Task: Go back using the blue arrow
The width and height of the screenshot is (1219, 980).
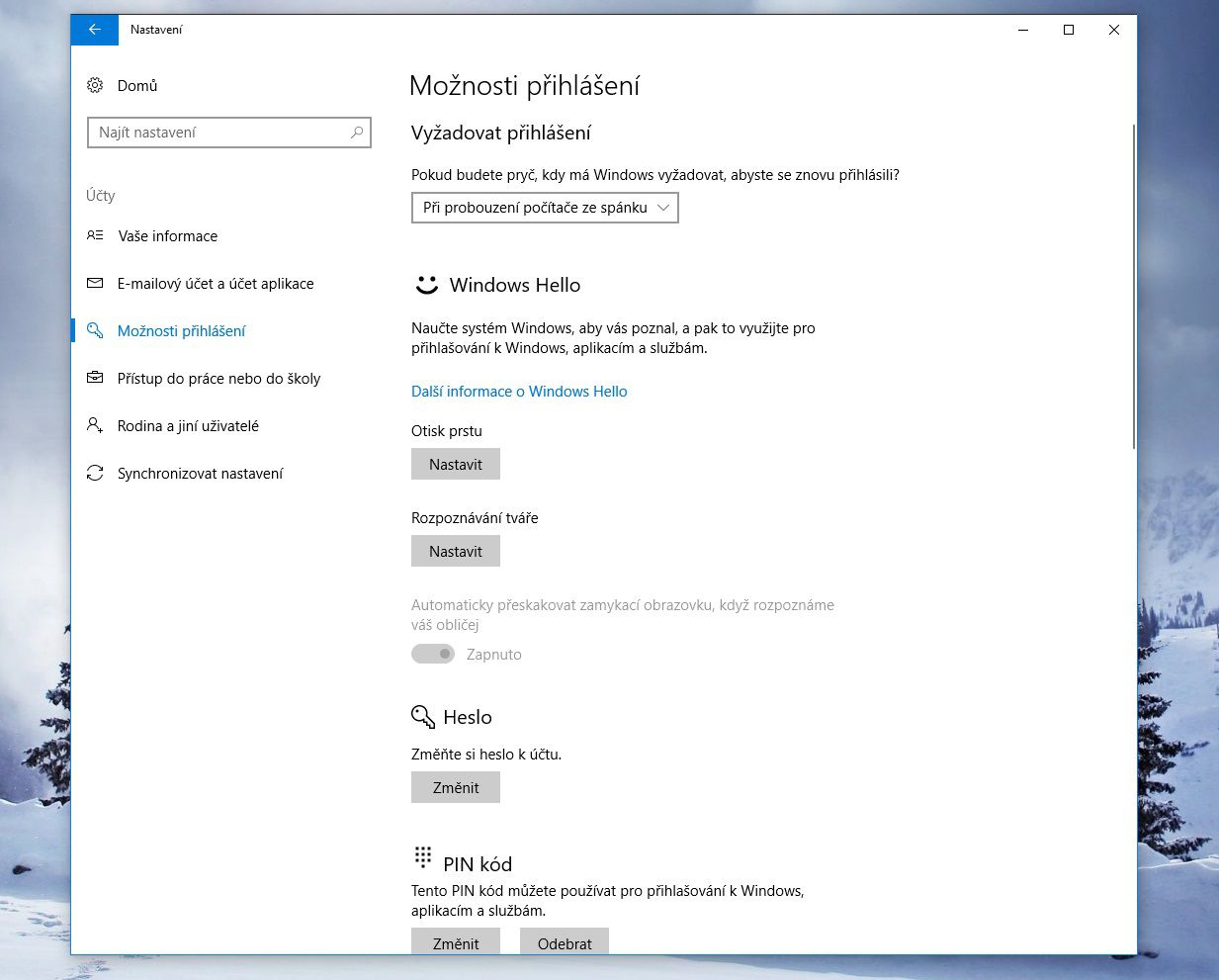Action: tap(95, 30)
